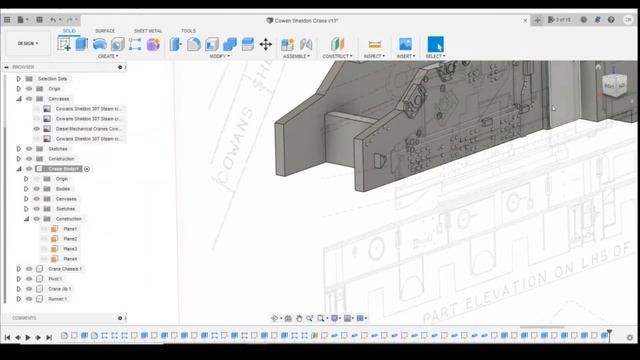Screen dimensions: 640x360
Task: Click the job status '3 of 10' button
Action: 559,20
